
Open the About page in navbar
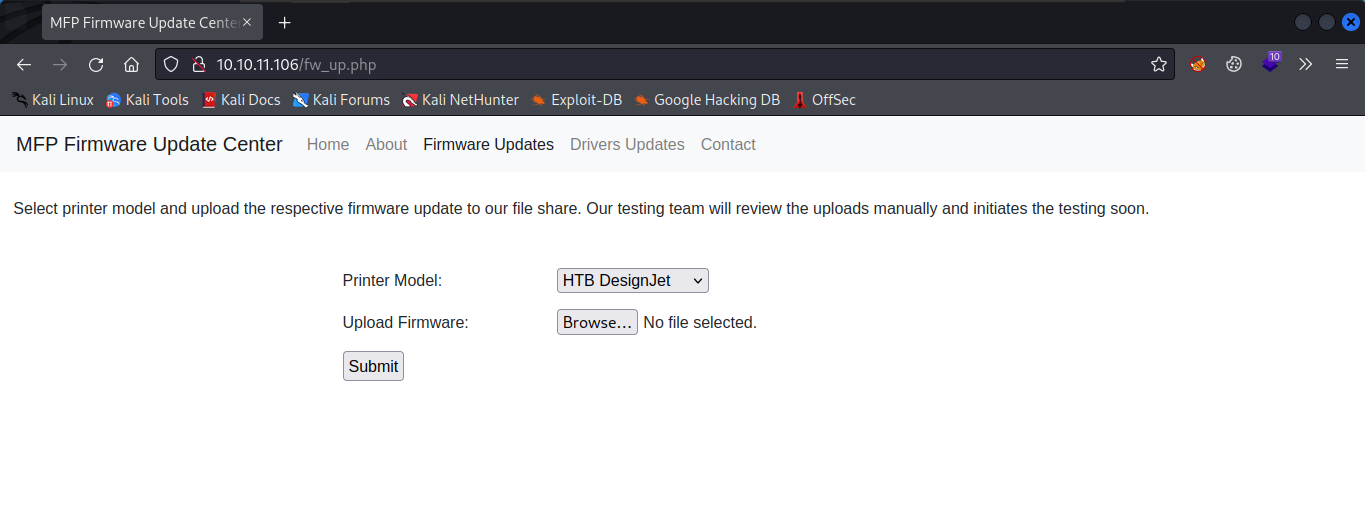386,144
